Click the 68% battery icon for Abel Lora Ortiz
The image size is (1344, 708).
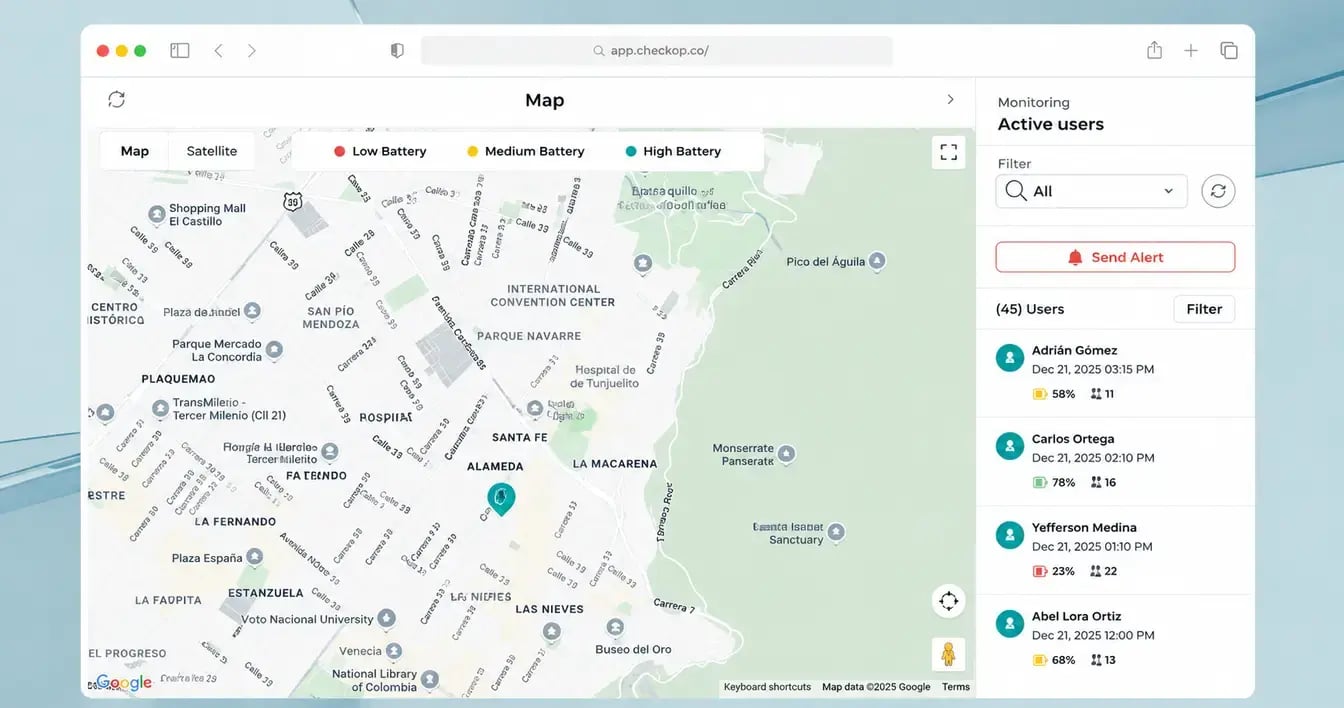coord(1040,660)
